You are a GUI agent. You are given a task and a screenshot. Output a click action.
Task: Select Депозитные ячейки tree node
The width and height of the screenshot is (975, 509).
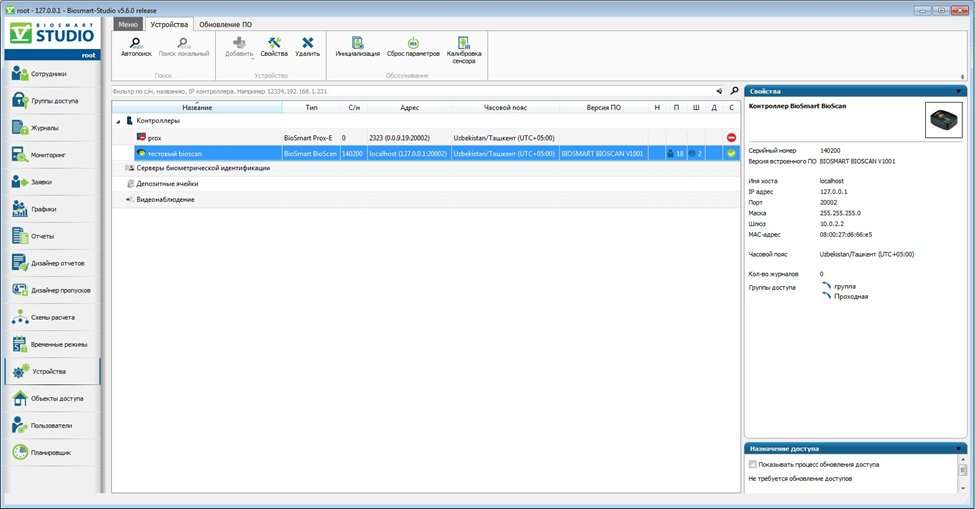click(167, 184)
